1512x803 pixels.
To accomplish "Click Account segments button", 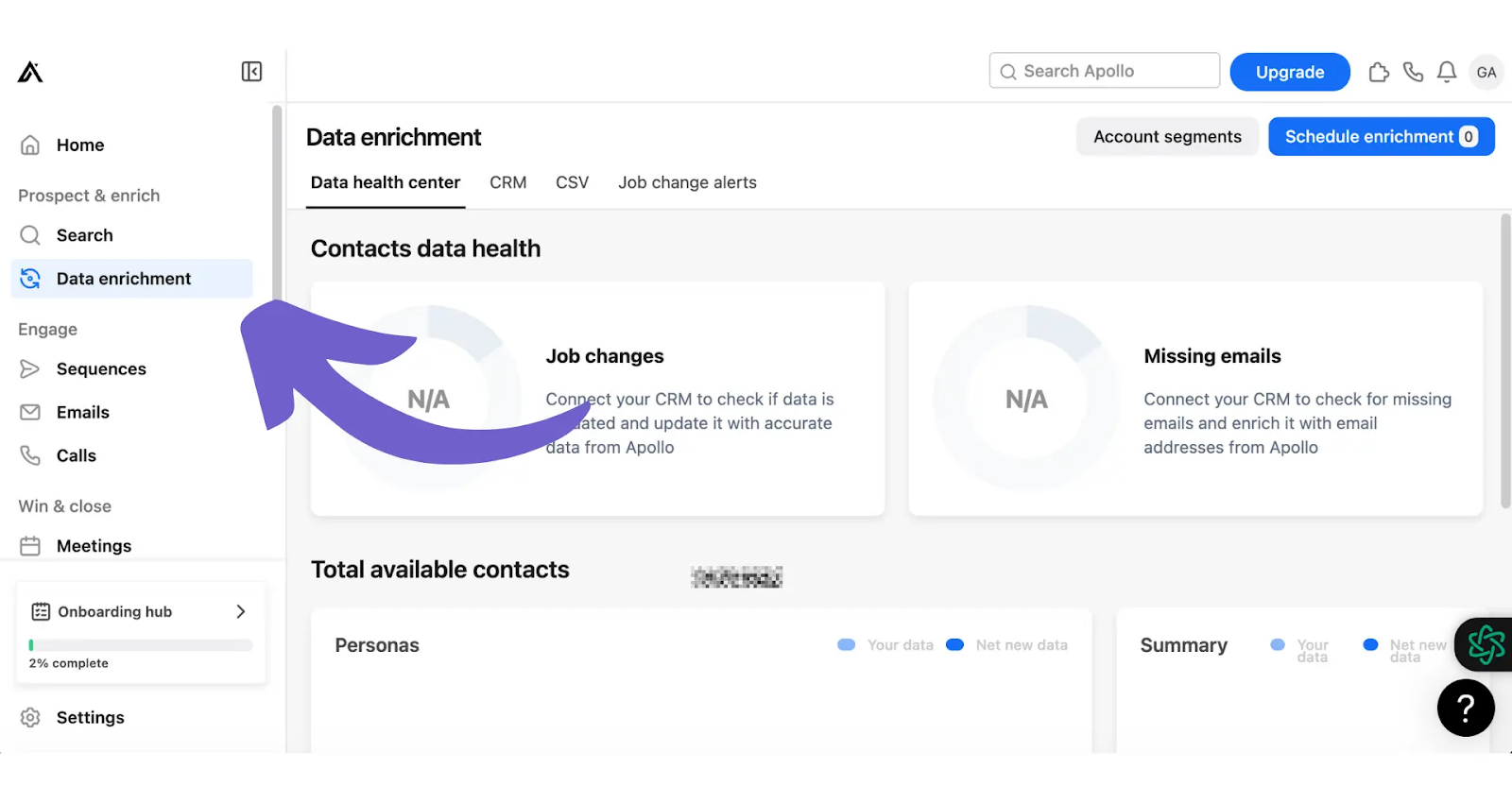I will click(x=1167, y=137).
